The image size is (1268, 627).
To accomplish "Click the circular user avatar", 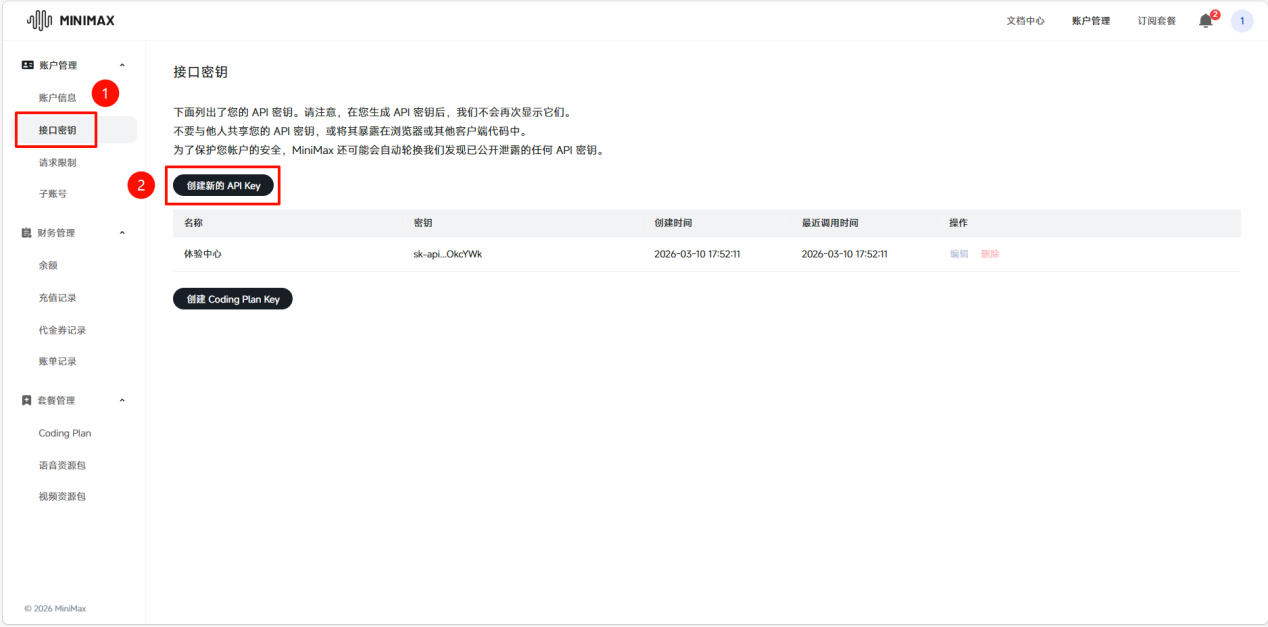I will point(1241,20).
